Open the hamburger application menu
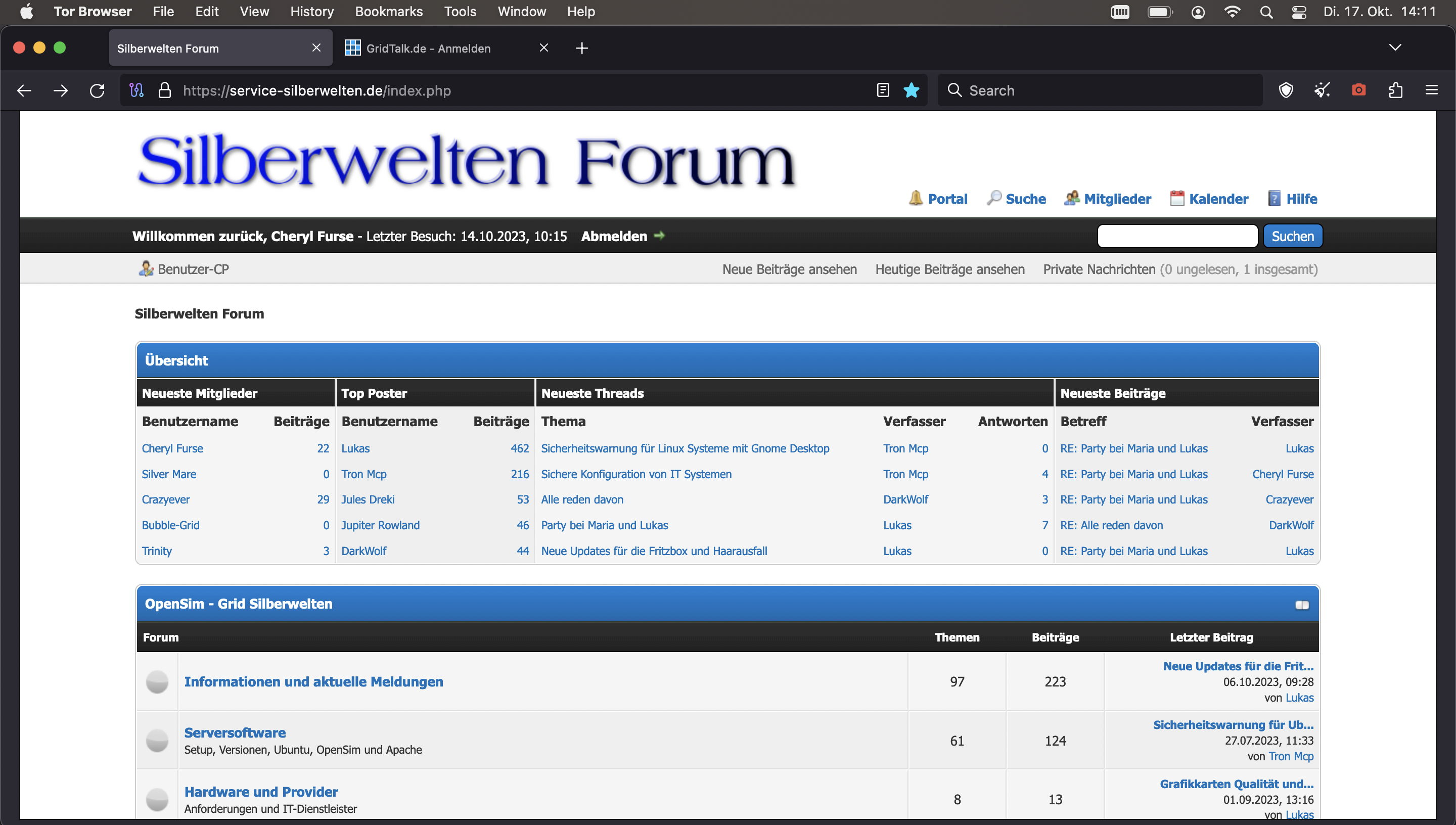 (x=1431, y=90)
